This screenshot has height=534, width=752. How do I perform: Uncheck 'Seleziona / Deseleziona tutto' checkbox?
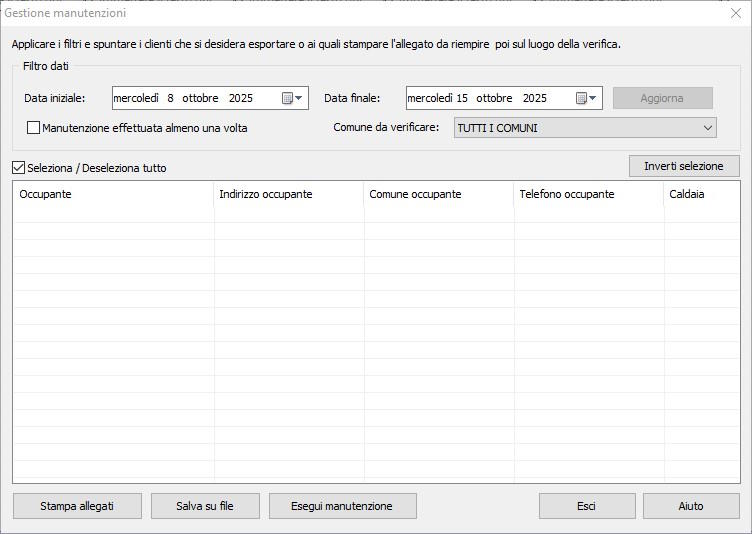19,168
